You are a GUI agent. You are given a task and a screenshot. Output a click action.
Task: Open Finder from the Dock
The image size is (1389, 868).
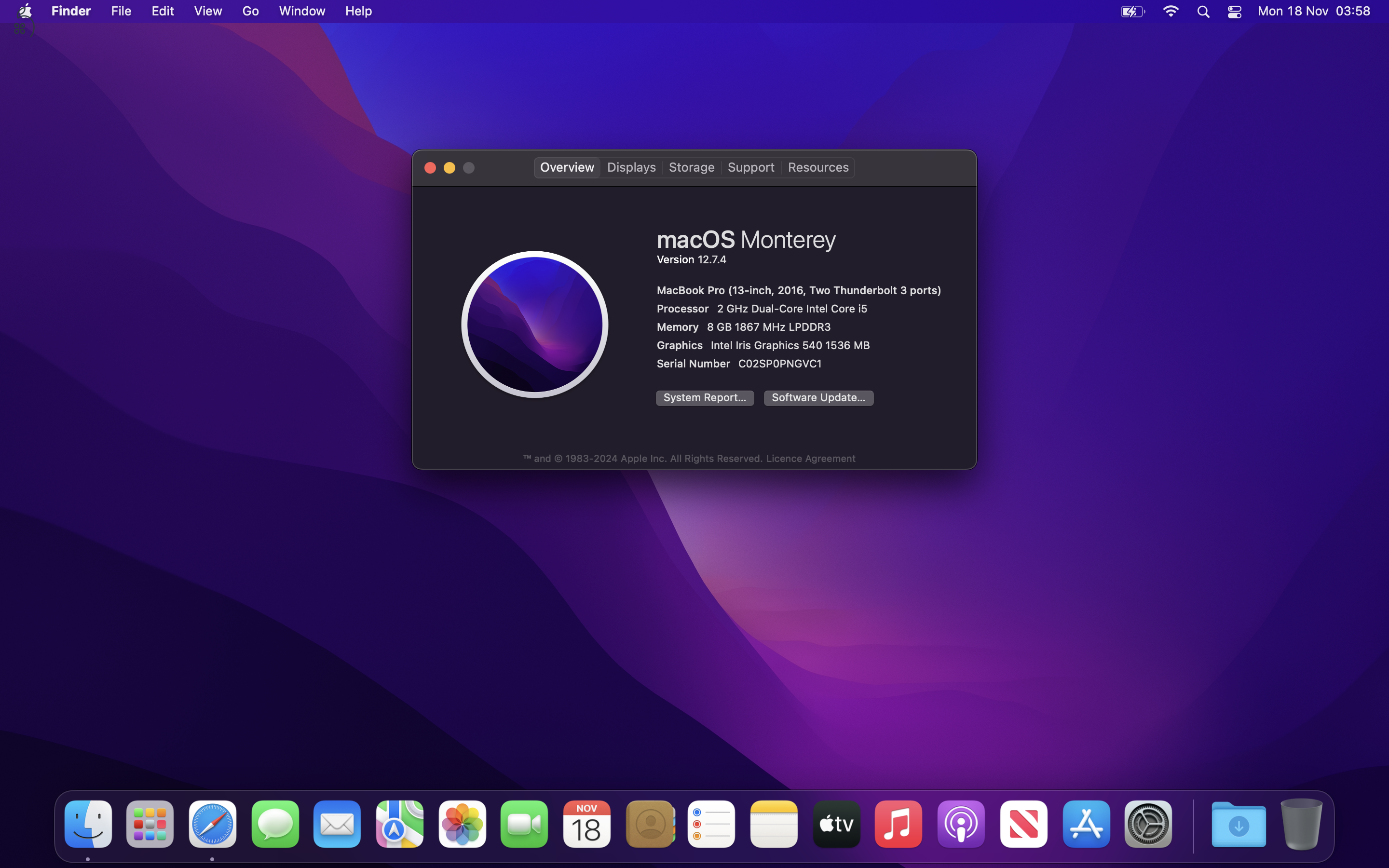pos(88,824)
